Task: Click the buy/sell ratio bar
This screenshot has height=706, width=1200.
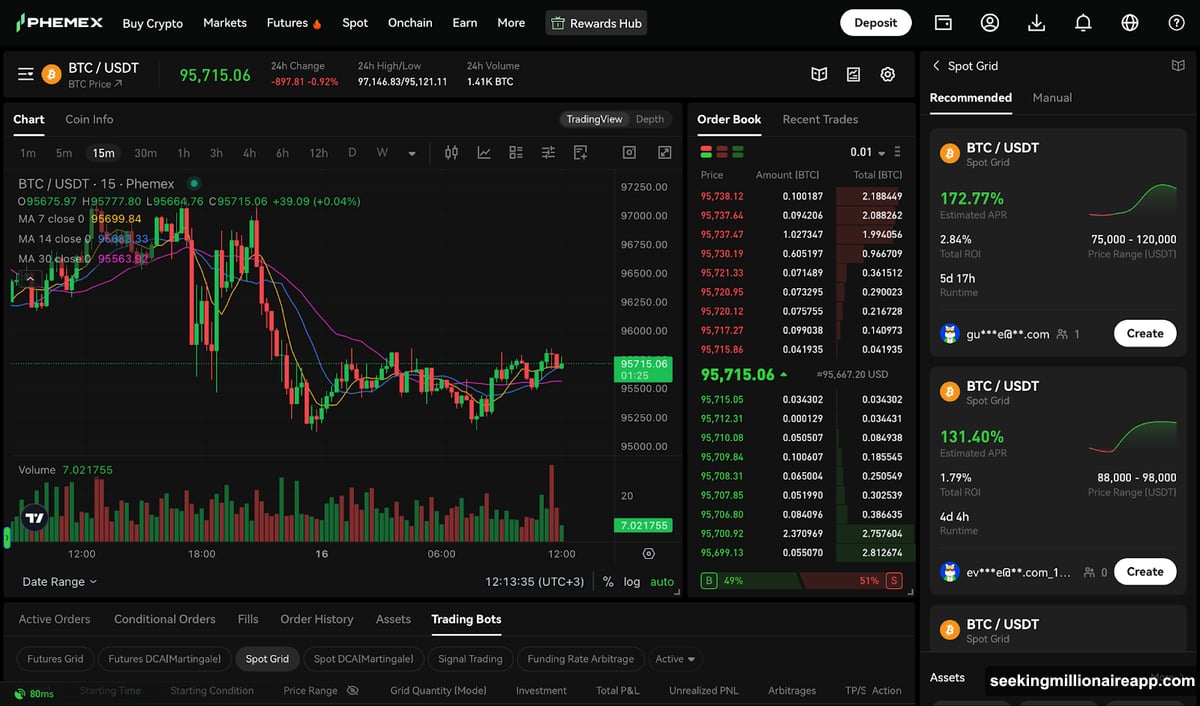Action: 800,581
